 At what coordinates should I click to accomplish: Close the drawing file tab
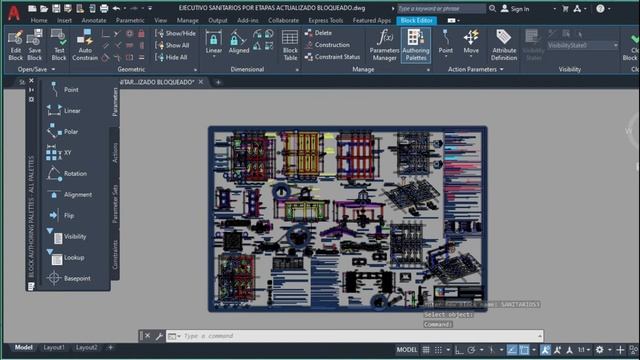click(201, 82)
